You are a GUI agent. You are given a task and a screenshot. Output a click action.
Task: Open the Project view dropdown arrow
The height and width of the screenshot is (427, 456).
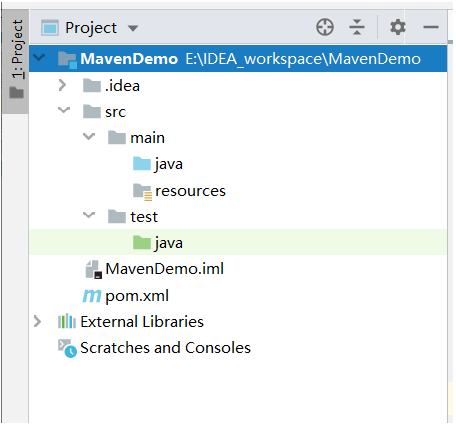pyautogui.click(x=133, y=28)
